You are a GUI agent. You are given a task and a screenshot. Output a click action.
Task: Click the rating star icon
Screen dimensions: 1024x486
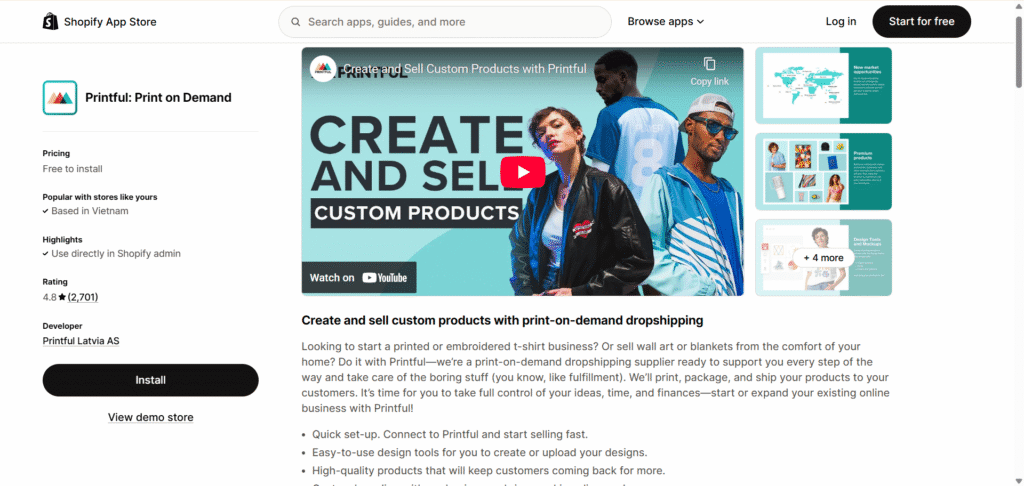[62, 297]
